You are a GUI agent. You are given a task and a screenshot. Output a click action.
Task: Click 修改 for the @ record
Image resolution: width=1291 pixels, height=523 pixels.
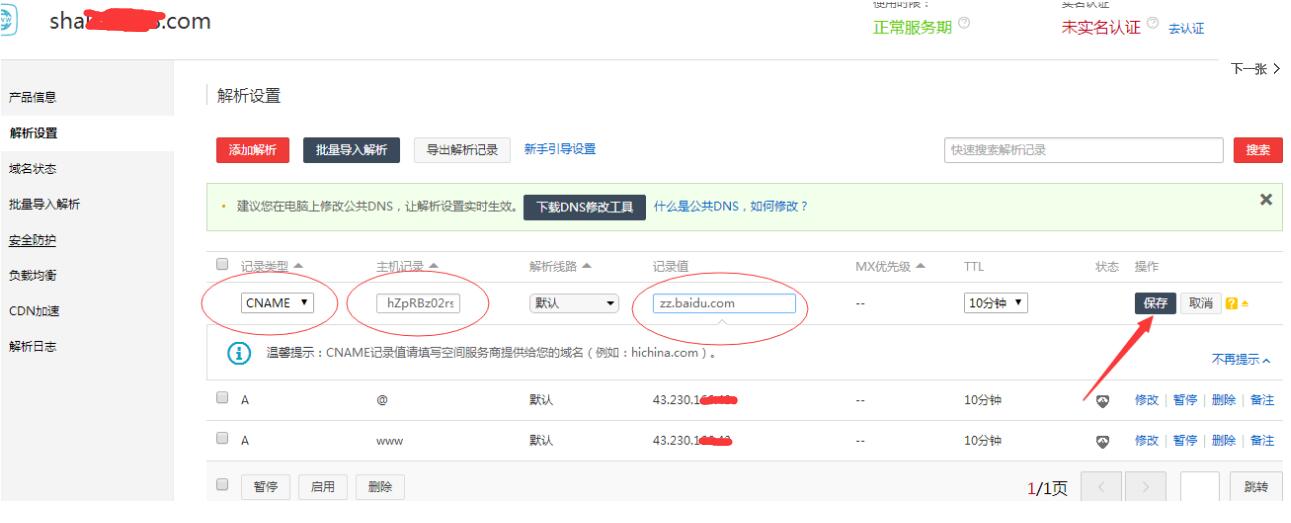1146,400
